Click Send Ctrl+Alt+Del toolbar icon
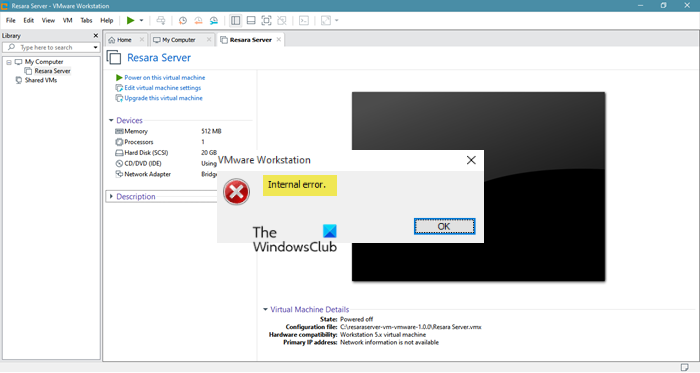The image size is (700, 373). 161,21
